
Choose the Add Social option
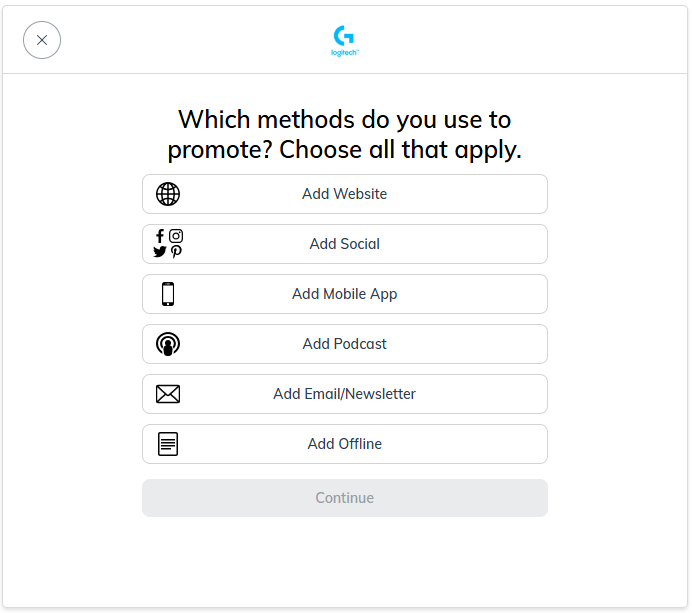(x=344, y=244)
